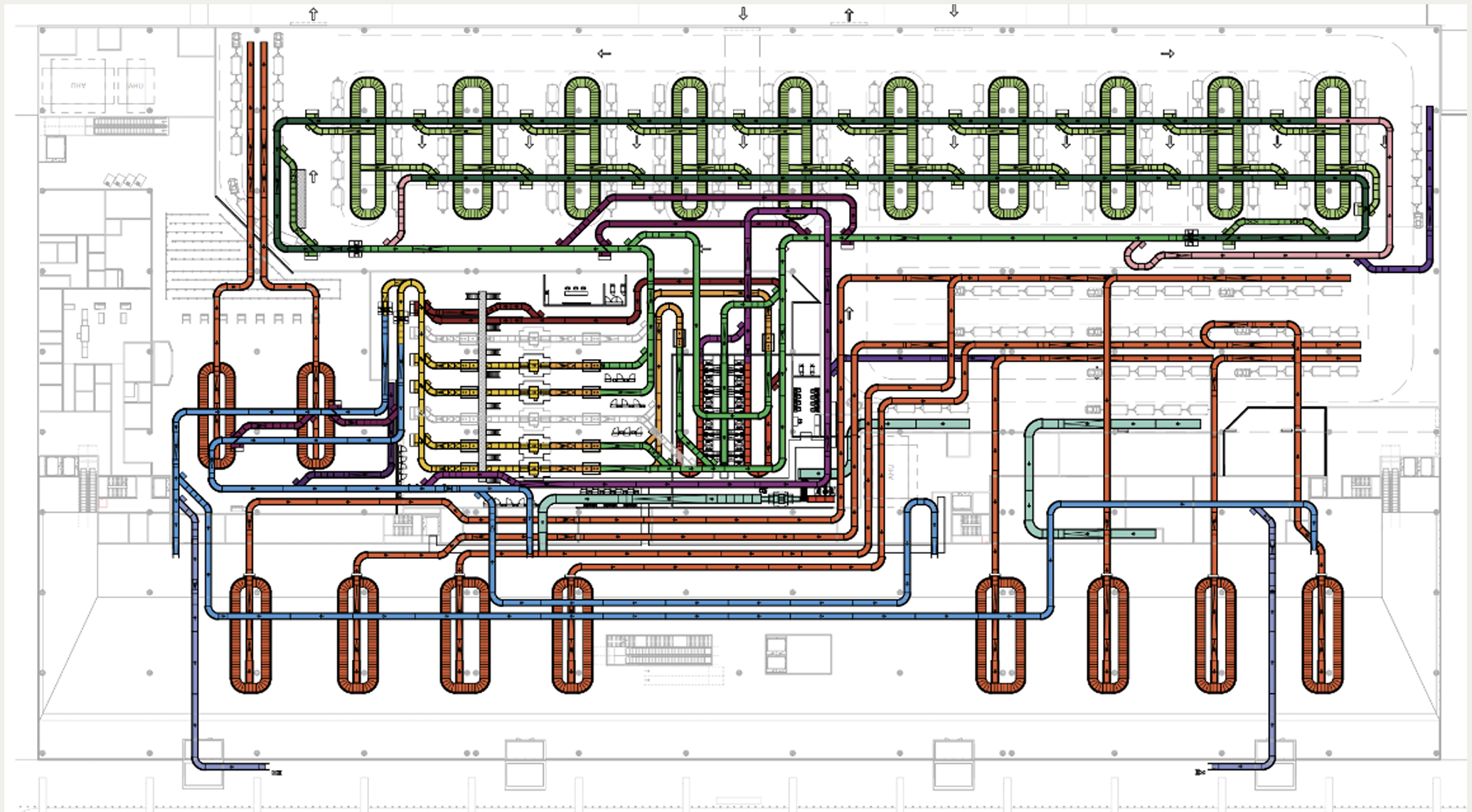Click the hatched gray rectangle beside the up arrow

coord(301,198)
